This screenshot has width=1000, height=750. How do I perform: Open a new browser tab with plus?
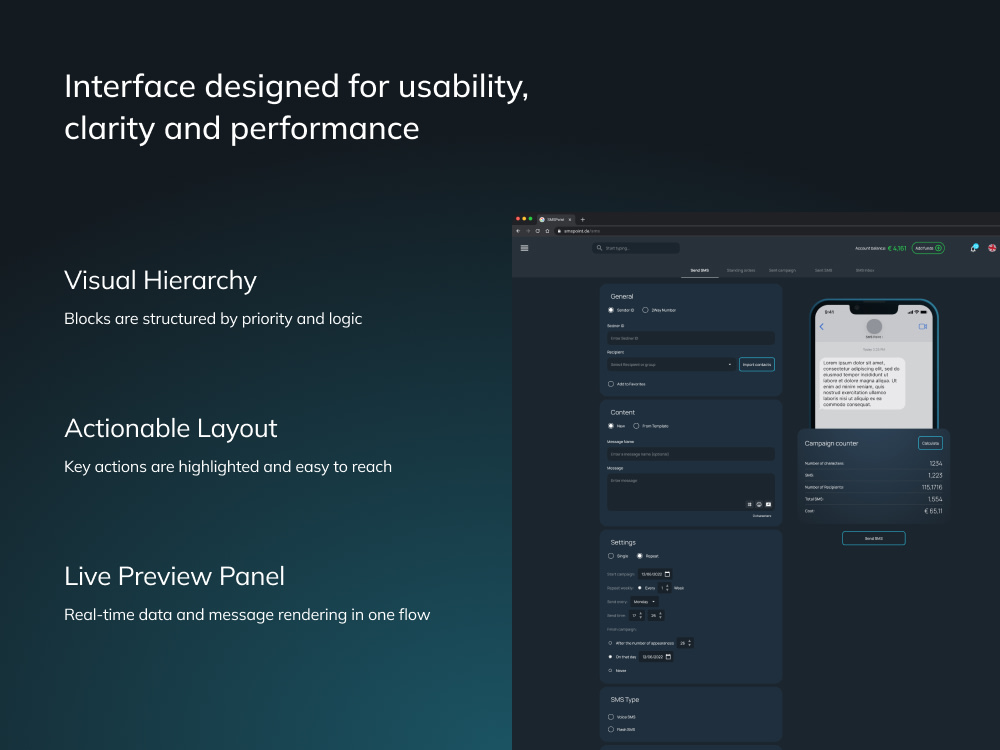pyautogui.click(x=582, y=219)
